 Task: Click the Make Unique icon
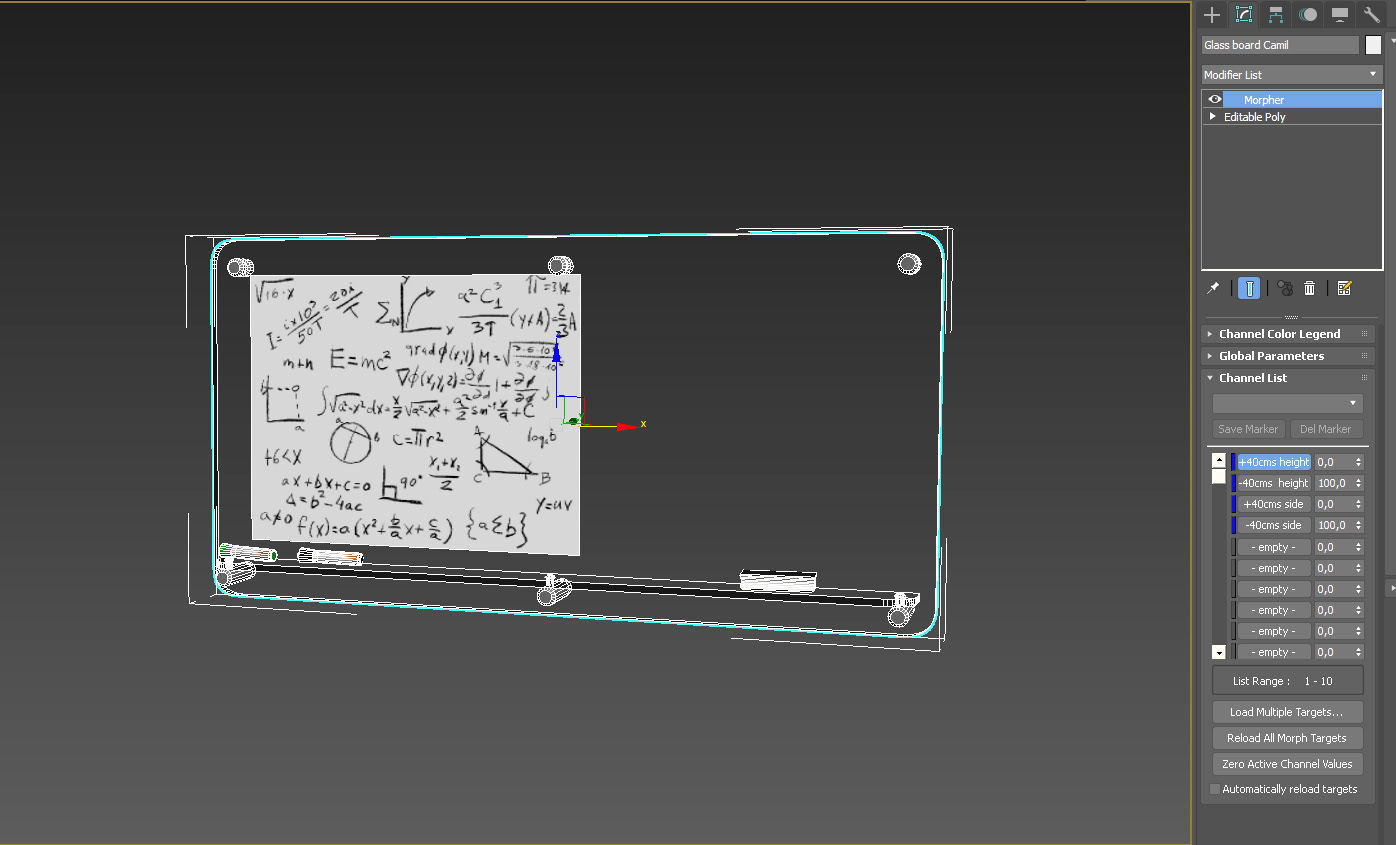(1285, 288)
